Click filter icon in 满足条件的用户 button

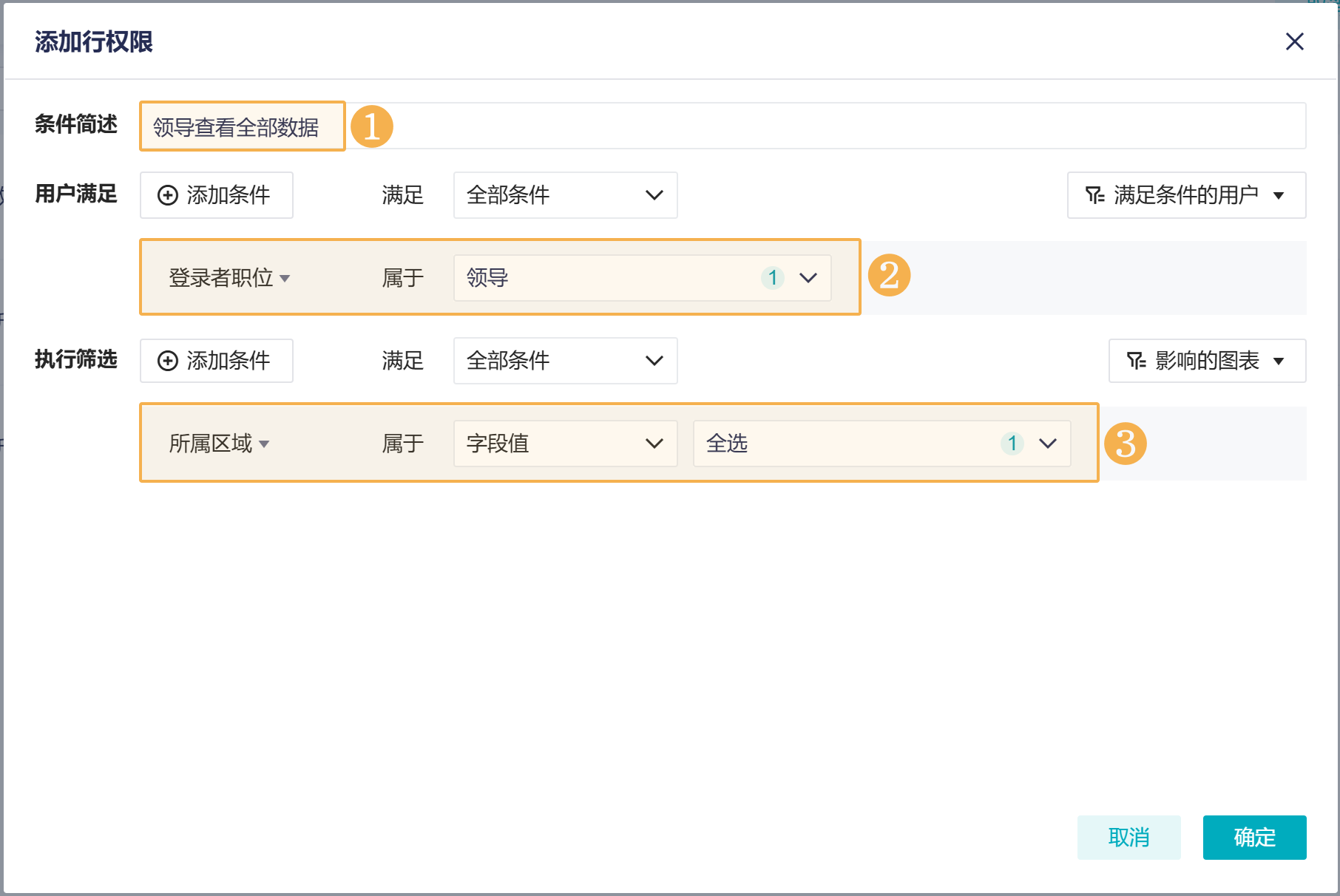pos(1094,195)
